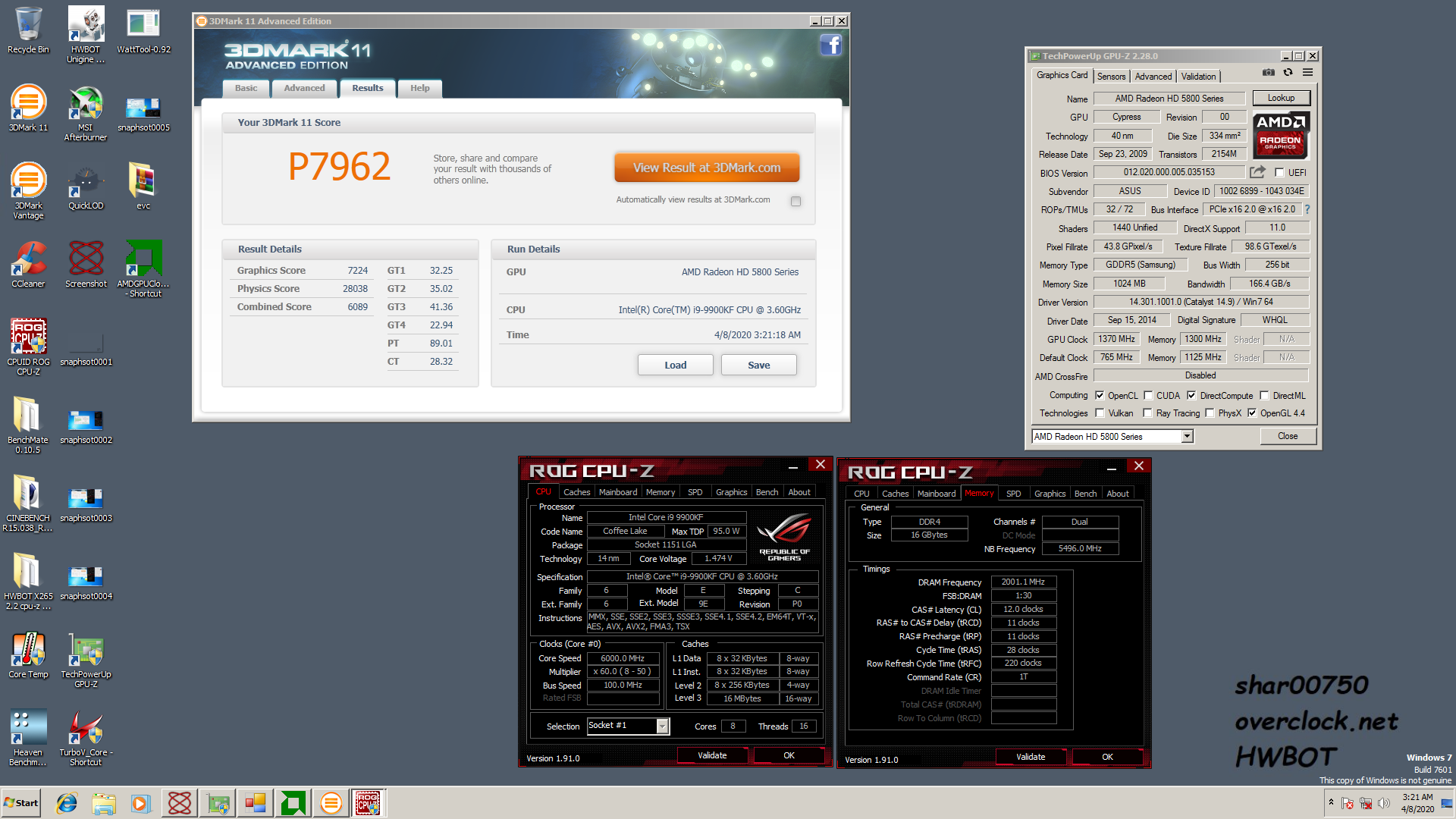
Task: Open Windows Explorer taskbar icon
Action: click(104, 803)
